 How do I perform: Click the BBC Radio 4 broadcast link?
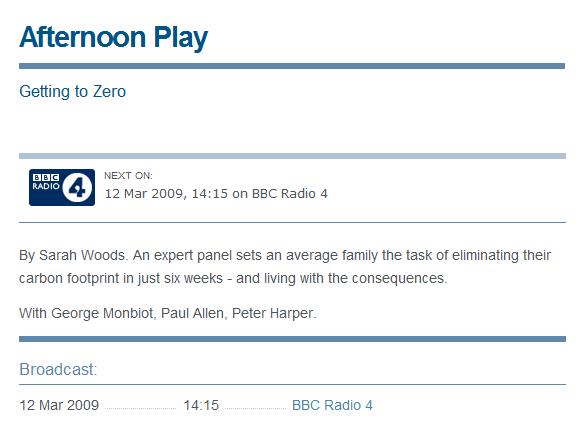click(x=332, y=405)
